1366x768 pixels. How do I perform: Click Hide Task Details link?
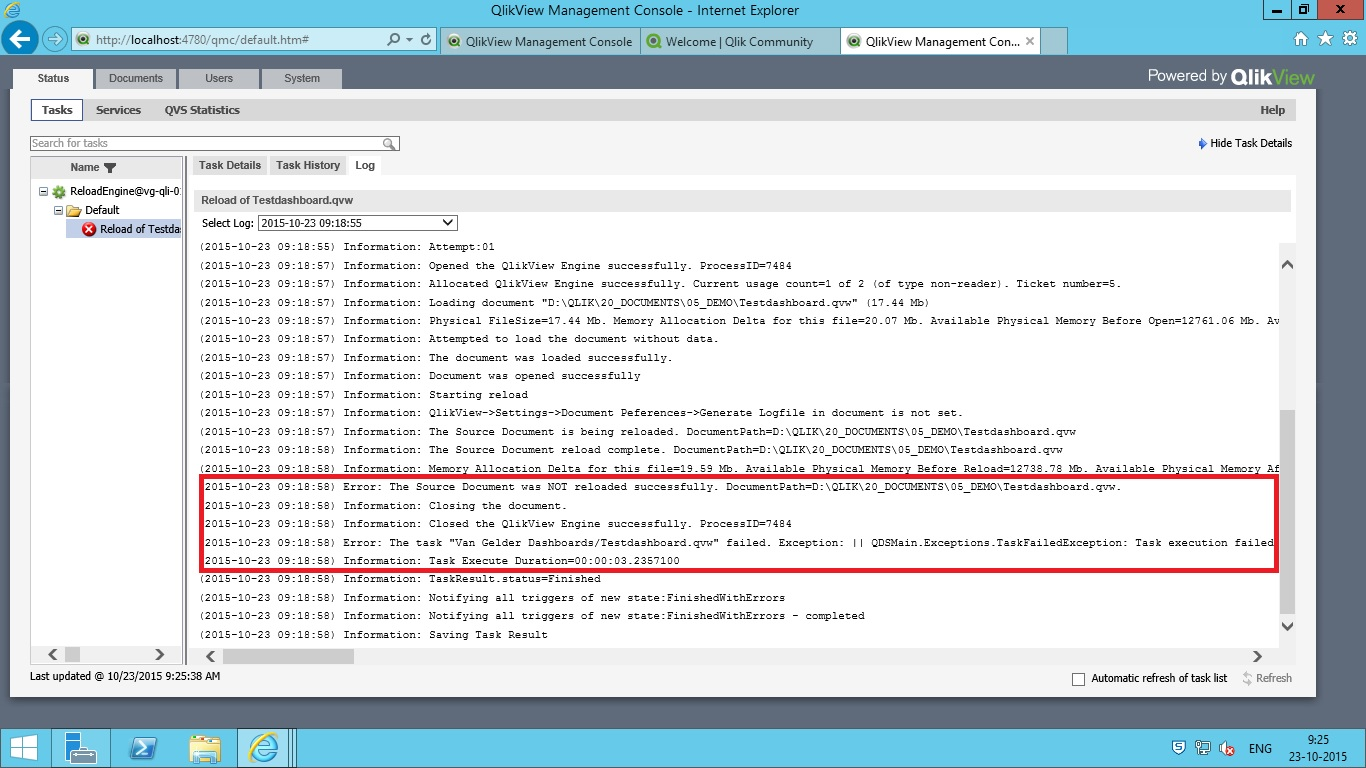click(1245, 143)
